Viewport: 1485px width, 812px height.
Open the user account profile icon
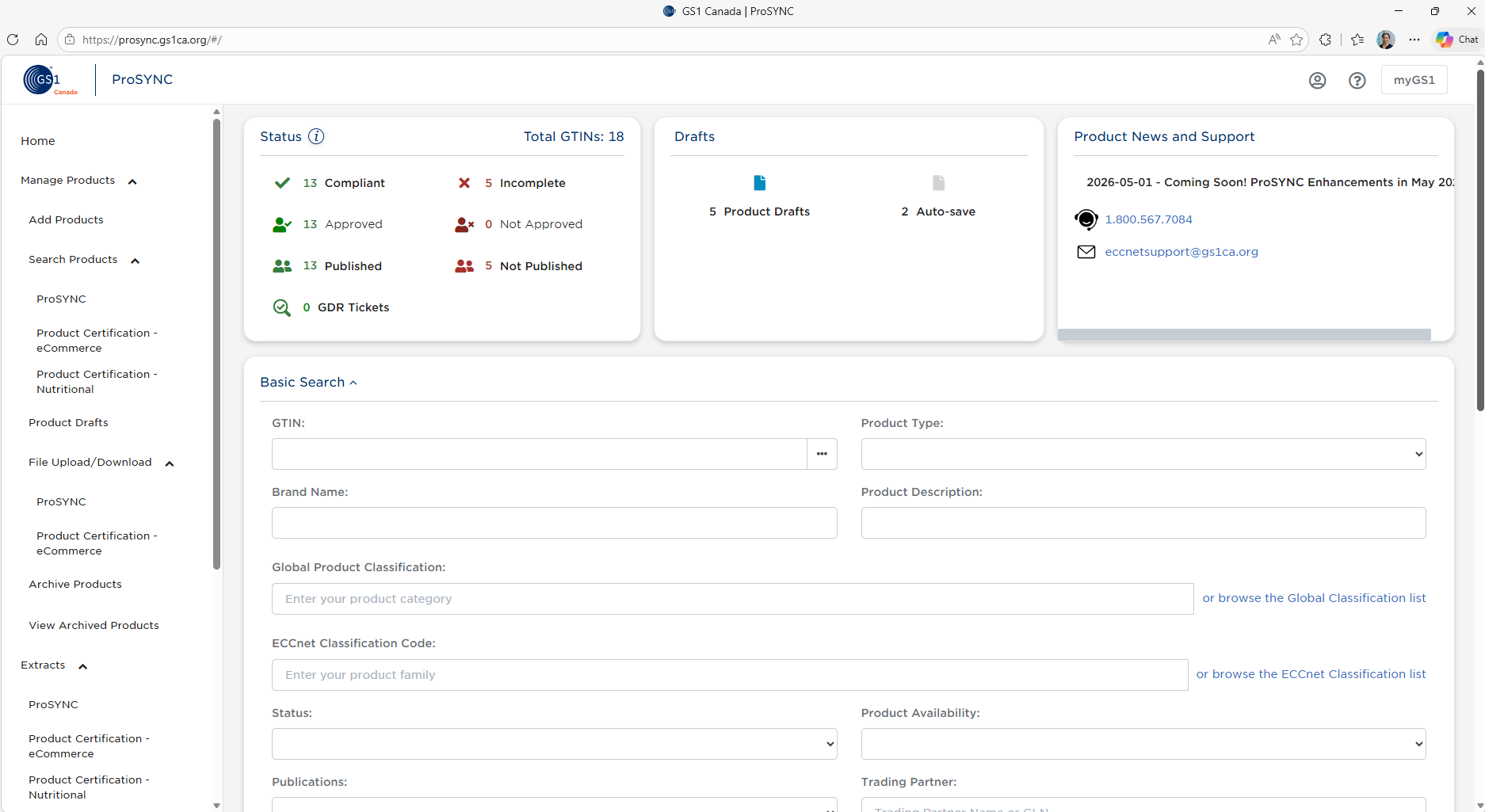(x=1317, y=81)
